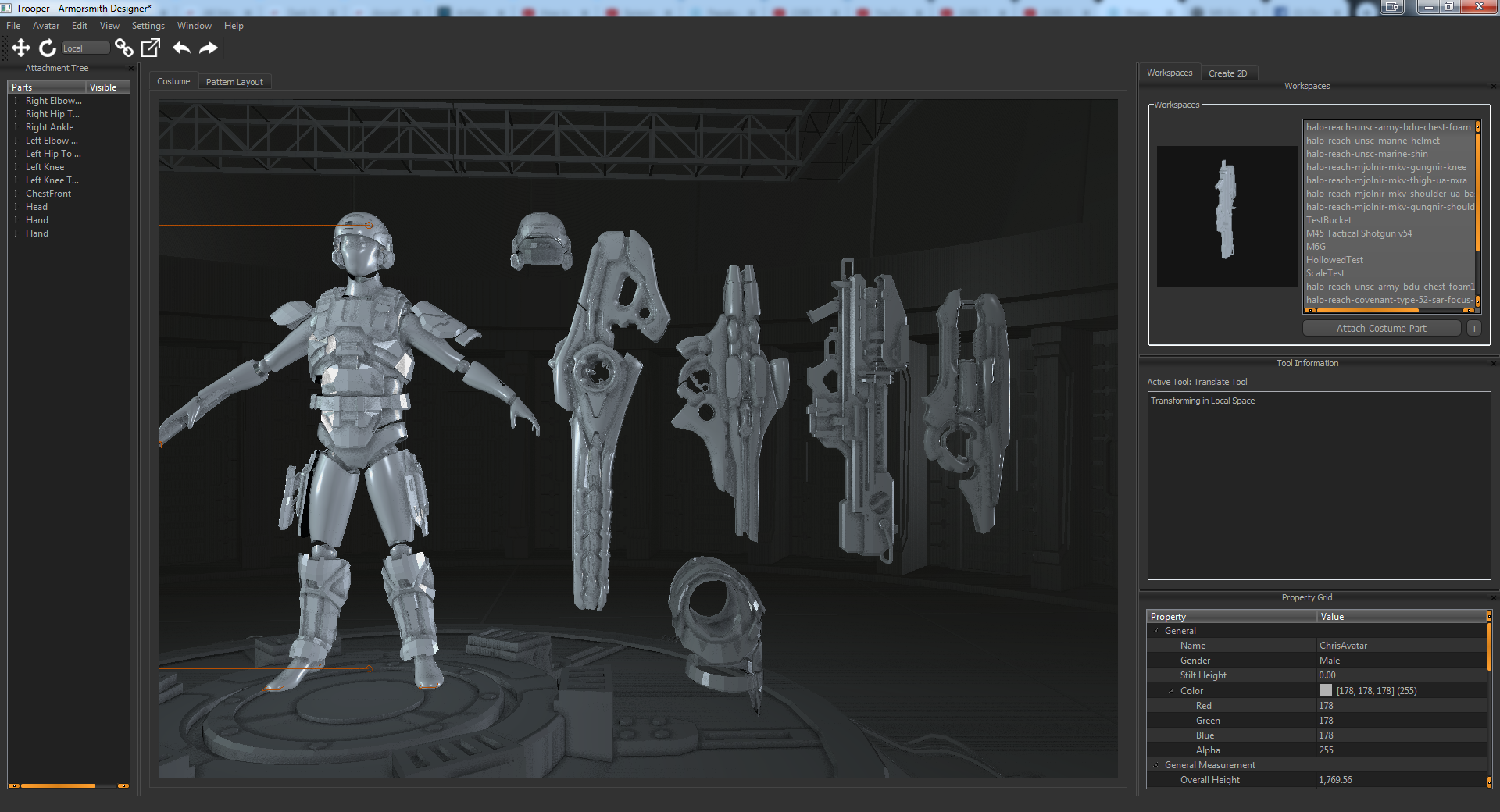Click the chain link attach icon

[x=124, y=48]
